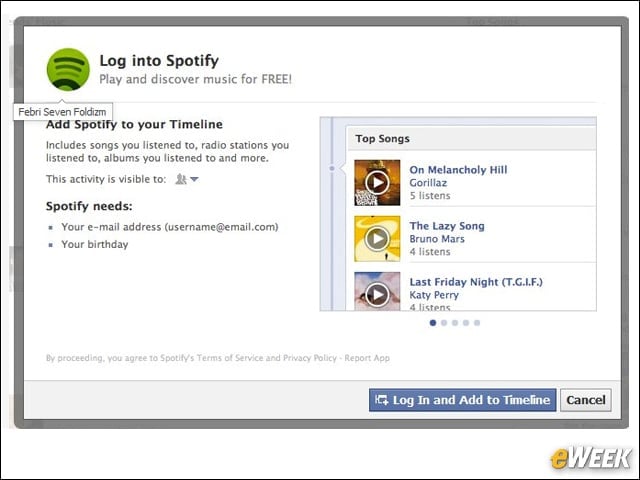Click the green Spotify logo icon
This screenshot has height=480, width=640.
(68, 69)
